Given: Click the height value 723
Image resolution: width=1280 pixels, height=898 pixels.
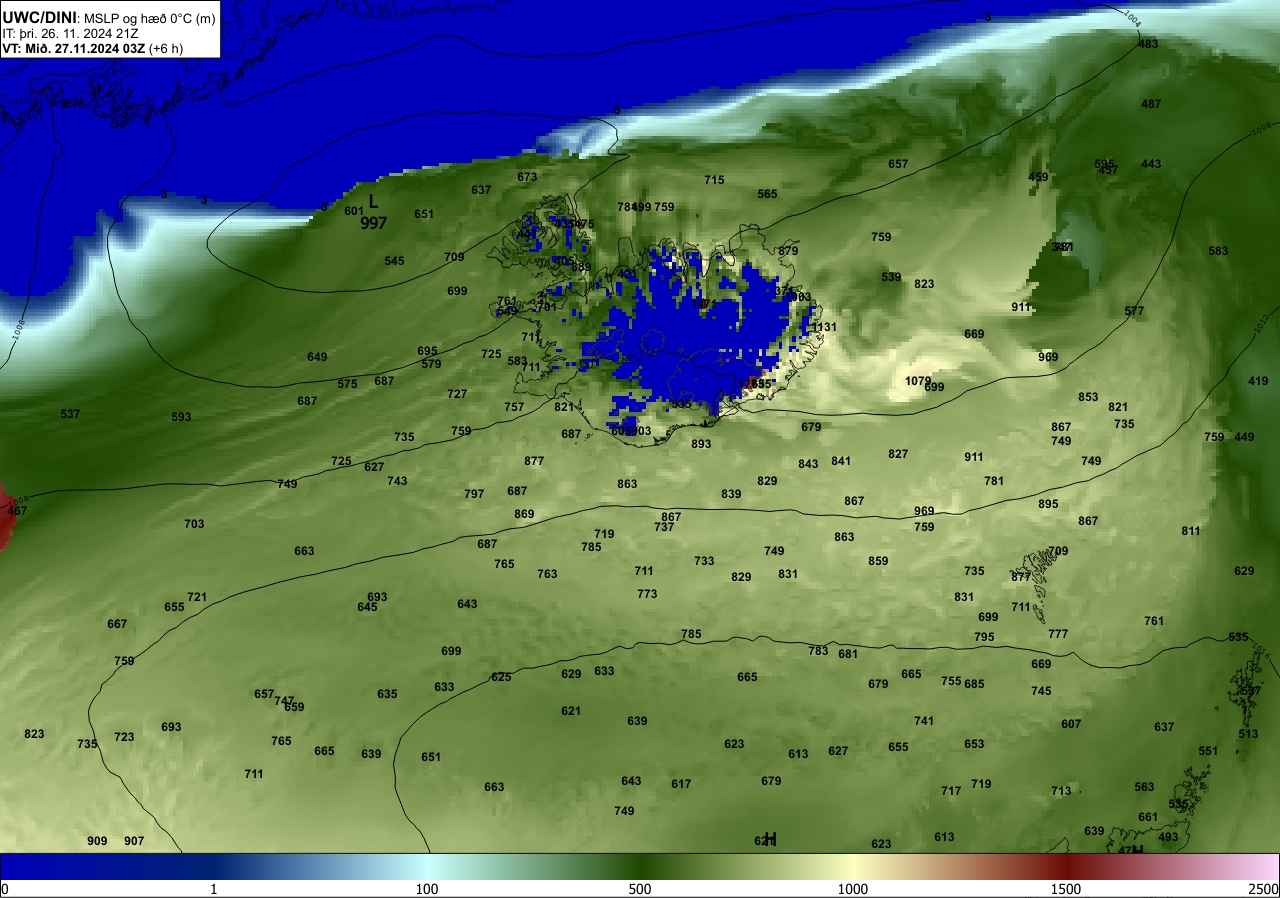Looking at the screenshot, I should click(124, 737).
